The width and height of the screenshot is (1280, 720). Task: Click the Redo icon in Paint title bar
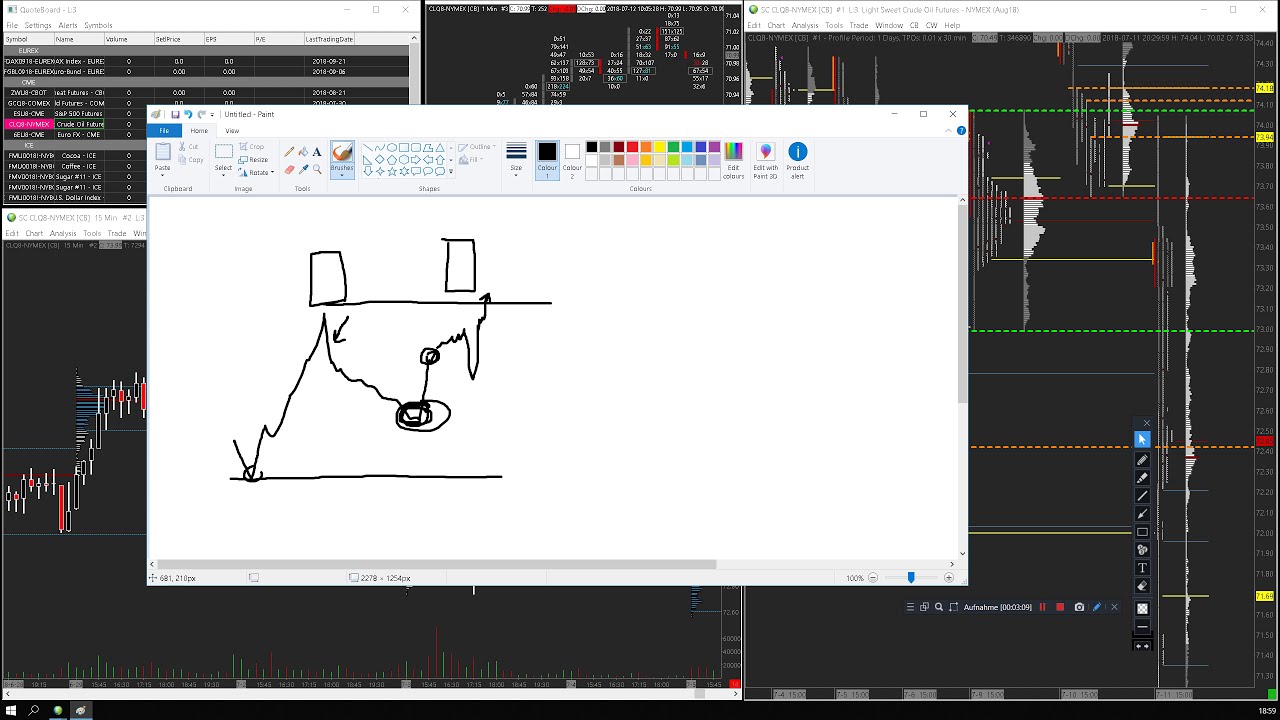tap(201, 114)
